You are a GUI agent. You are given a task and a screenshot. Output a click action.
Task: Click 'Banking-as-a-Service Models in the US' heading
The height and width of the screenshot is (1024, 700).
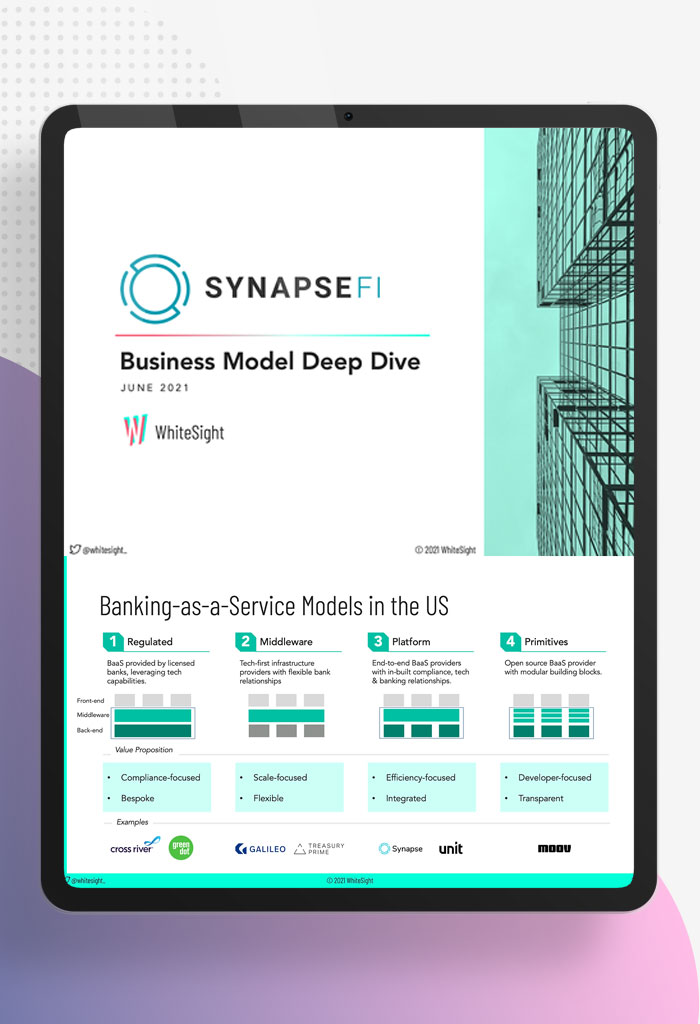[274, 606]
